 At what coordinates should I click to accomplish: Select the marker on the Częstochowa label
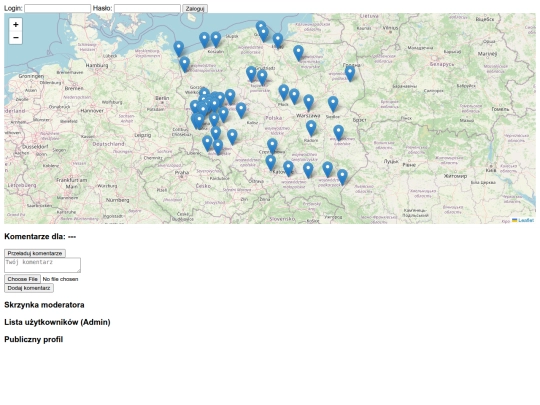(272, 146)
